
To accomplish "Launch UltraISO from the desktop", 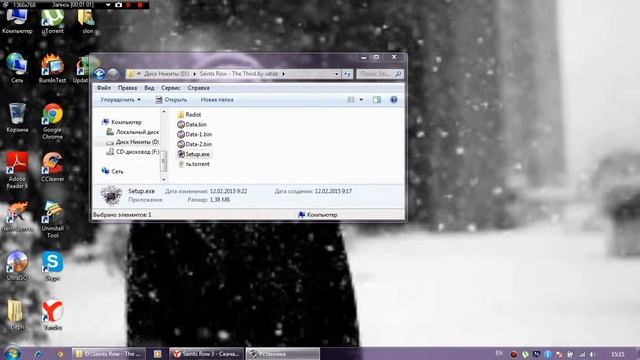I will [17, 266].
